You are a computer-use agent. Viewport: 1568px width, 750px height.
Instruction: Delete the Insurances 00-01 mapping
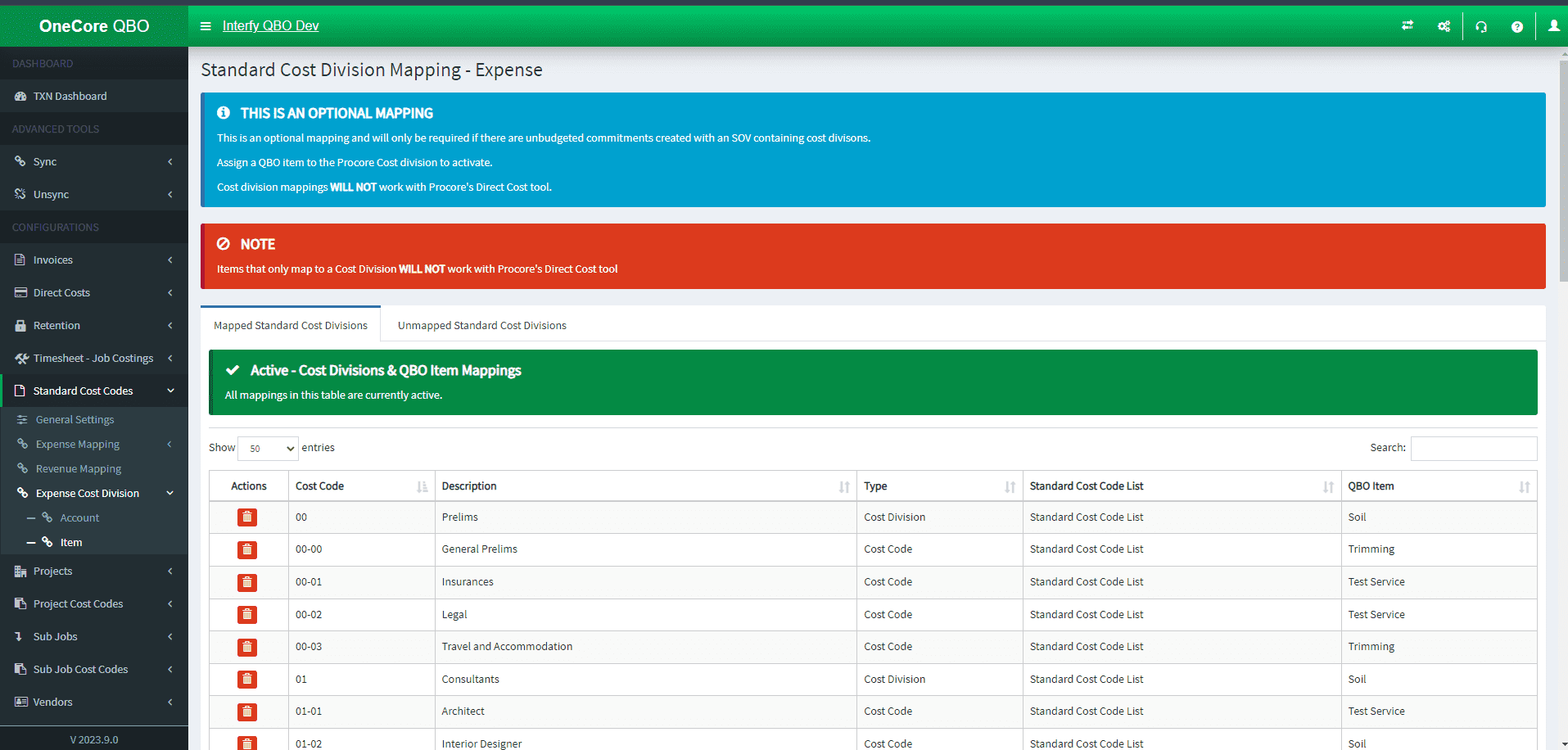point(246,582)
